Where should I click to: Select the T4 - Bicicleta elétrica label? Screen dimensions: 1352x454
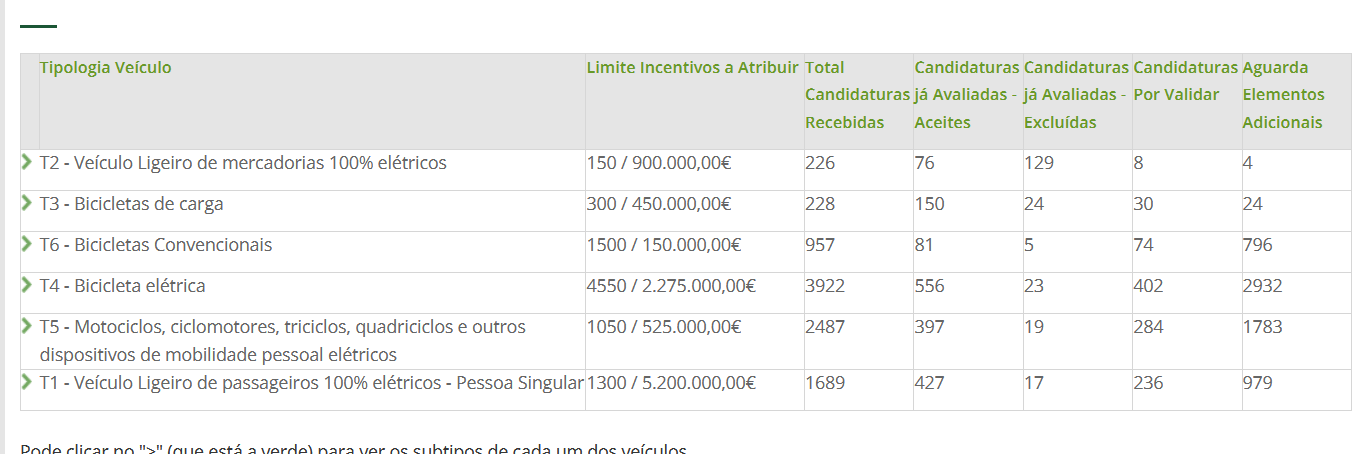point(122,286)
